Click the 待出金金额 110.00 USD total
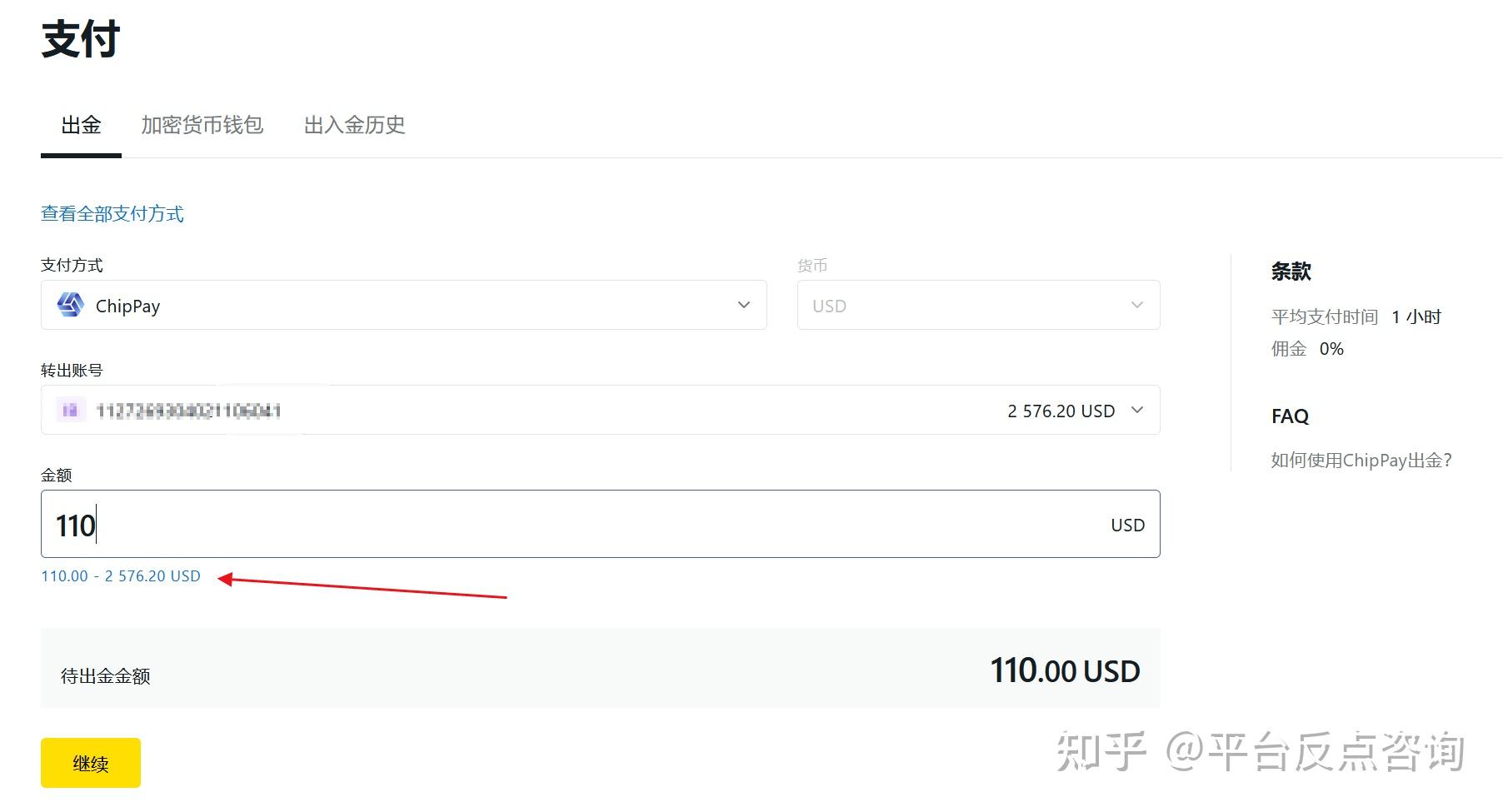Image resolution: width=1503 pixels, height=812 pixels. [x=1064, y=671]
